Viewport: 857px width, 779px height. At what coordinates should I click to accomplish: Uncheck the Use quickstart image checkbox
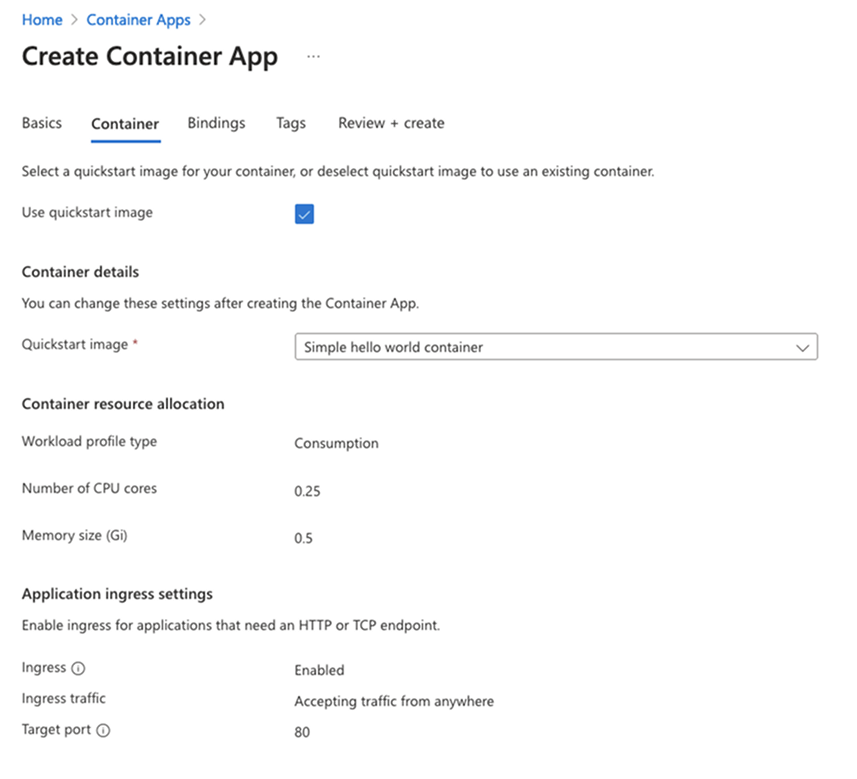click(x=304, y=213)
